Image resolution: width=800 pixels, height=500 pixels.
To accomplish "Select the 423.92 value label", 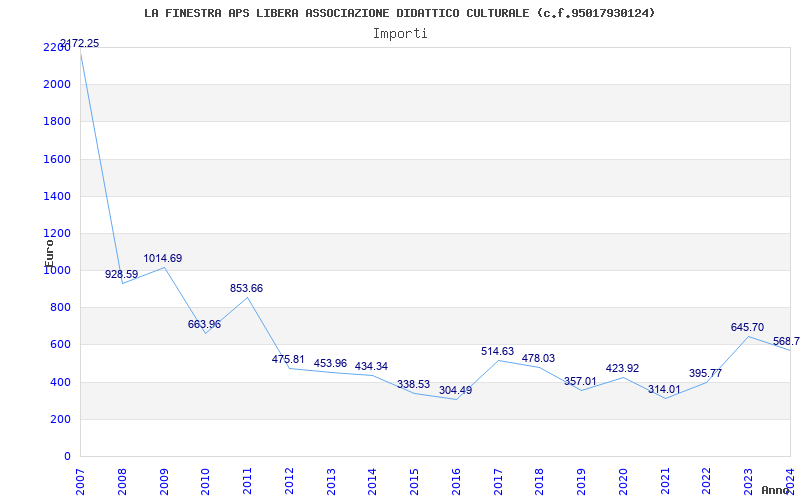I will [622, 368].
